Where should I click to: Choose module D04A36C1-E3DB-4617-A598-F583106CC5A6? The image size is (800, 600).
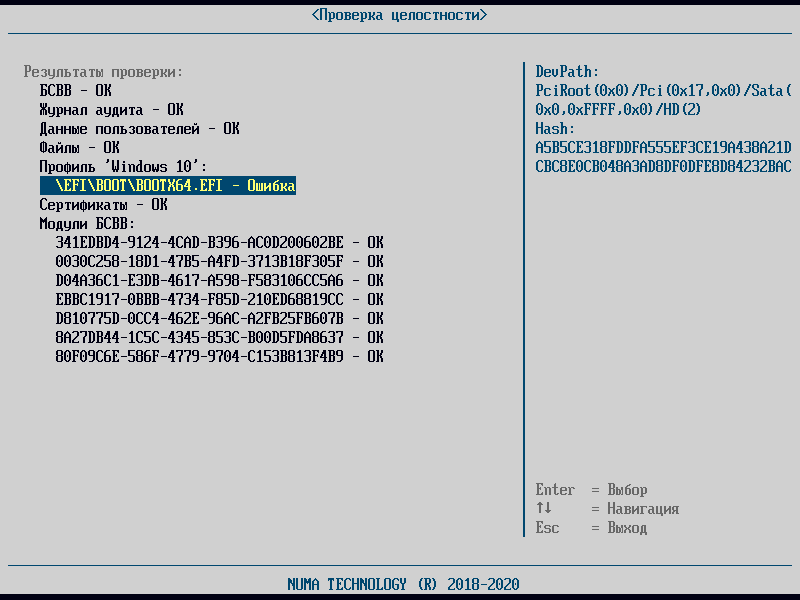(219, 281)
